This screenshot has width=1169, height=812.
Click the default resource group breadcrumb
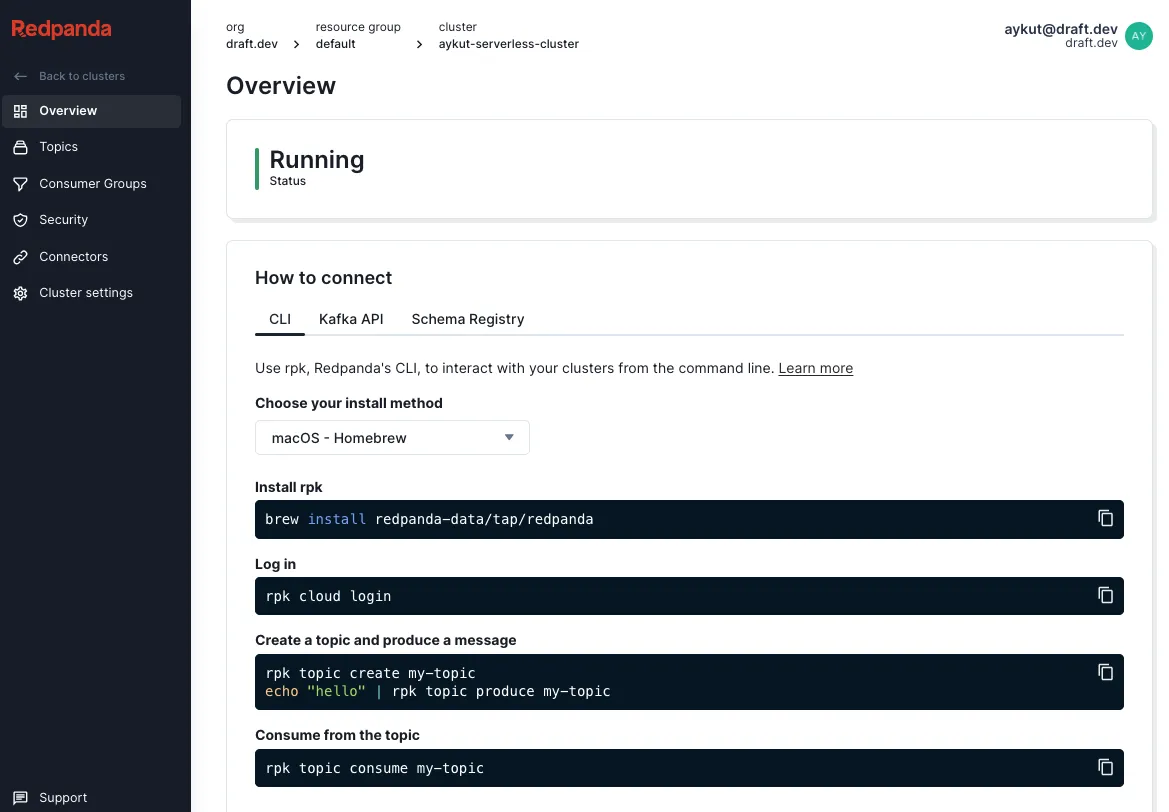335,44
